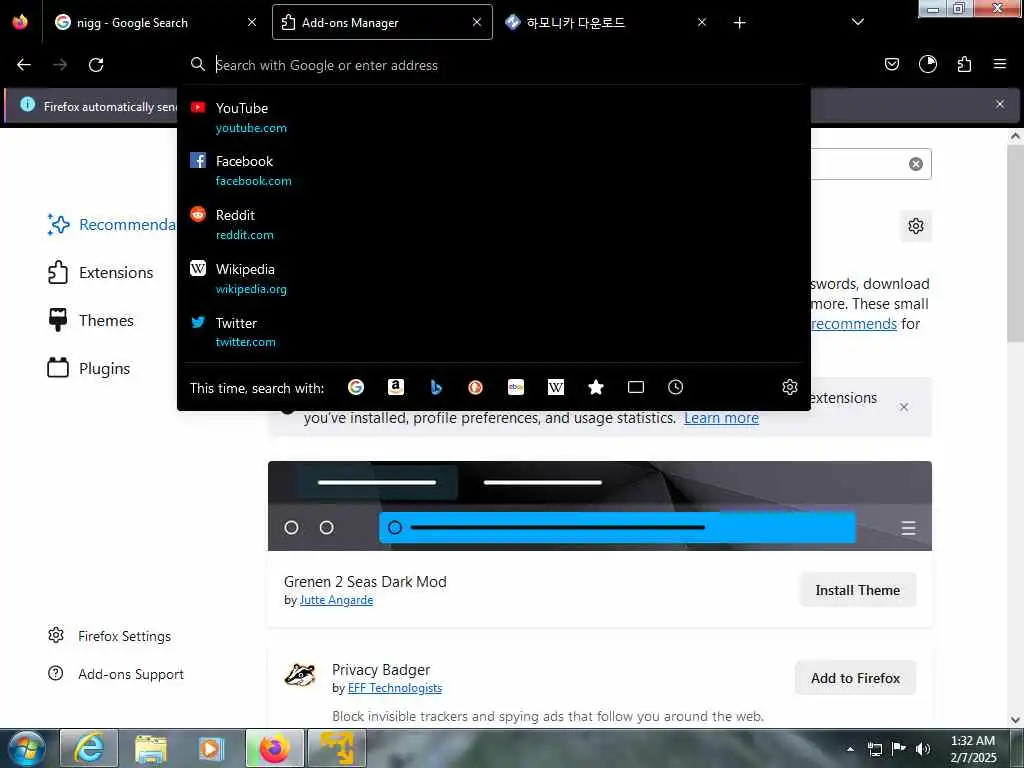Open Add-ons Support link
This screenshot has width=1024, height=768.
116,674
